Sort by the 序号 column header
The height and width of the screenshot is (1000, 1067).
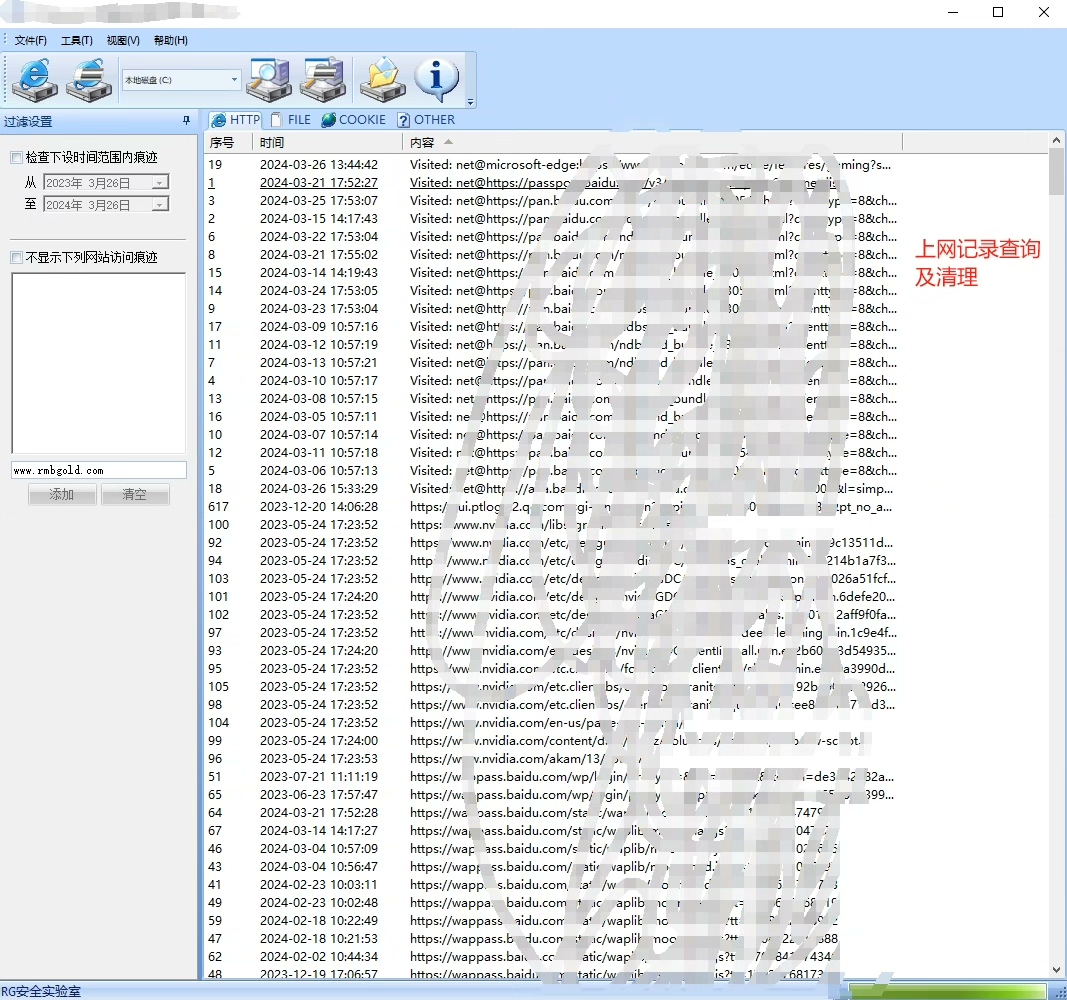tap(227, 142)
